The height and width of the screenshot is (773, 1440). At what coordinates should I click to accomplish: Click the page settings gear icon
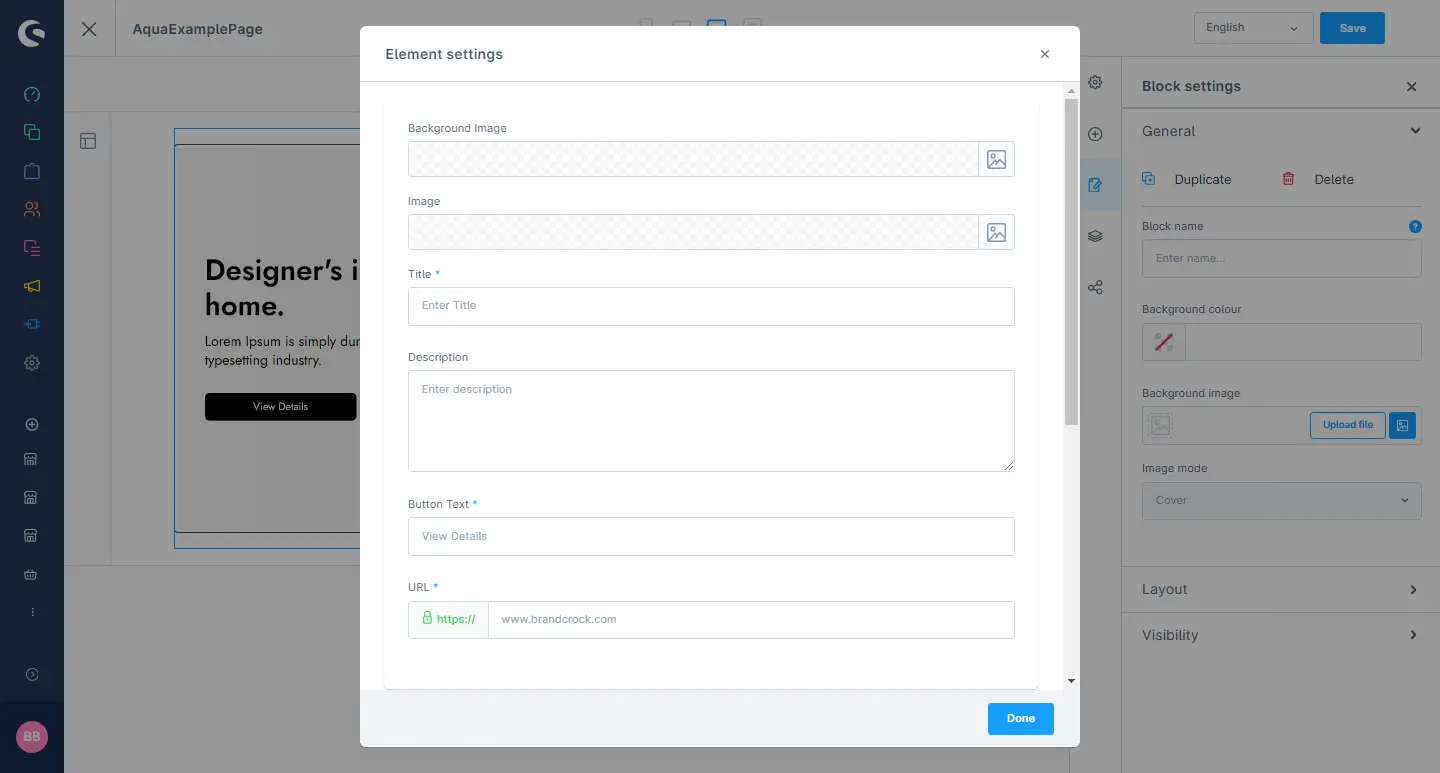(x=1095, y=82)
